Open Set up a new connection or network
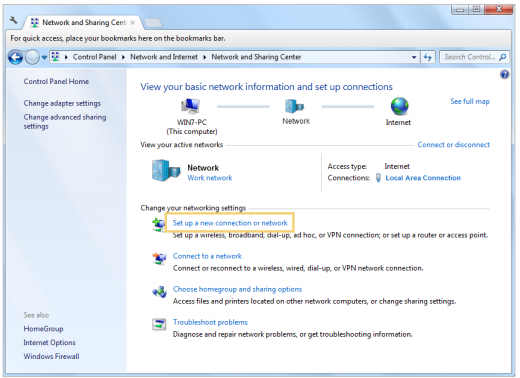Image resolution: width=520 pixels, height=378 pixels. click(x=230, y=223)
